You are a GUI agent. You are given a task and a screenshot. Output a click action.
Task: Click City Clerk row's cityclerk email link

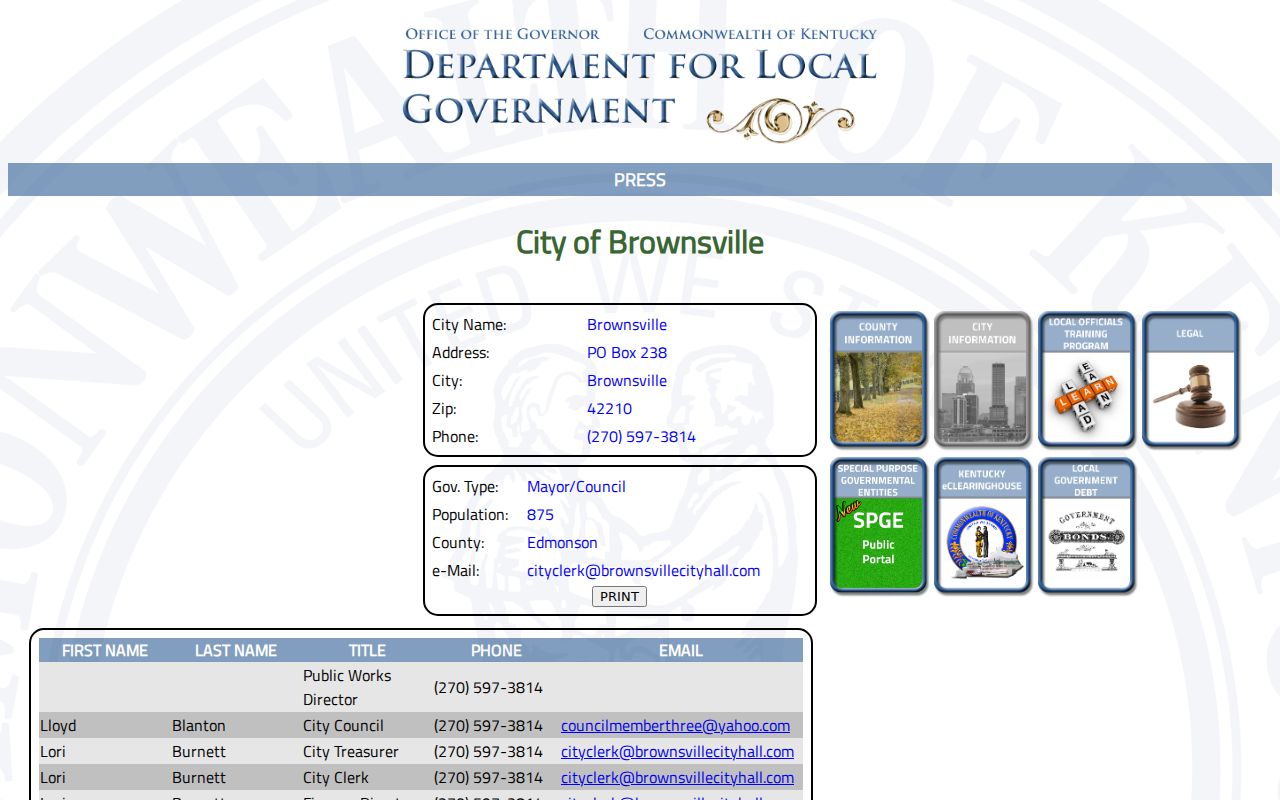pyautogui.click(x=677, y=778)
